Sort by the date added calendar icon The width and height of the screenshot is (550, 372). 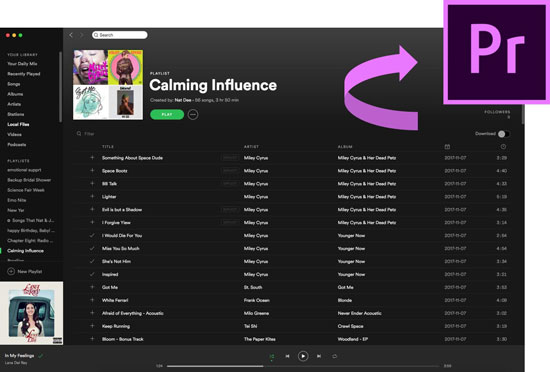click(x=447, y=147)
